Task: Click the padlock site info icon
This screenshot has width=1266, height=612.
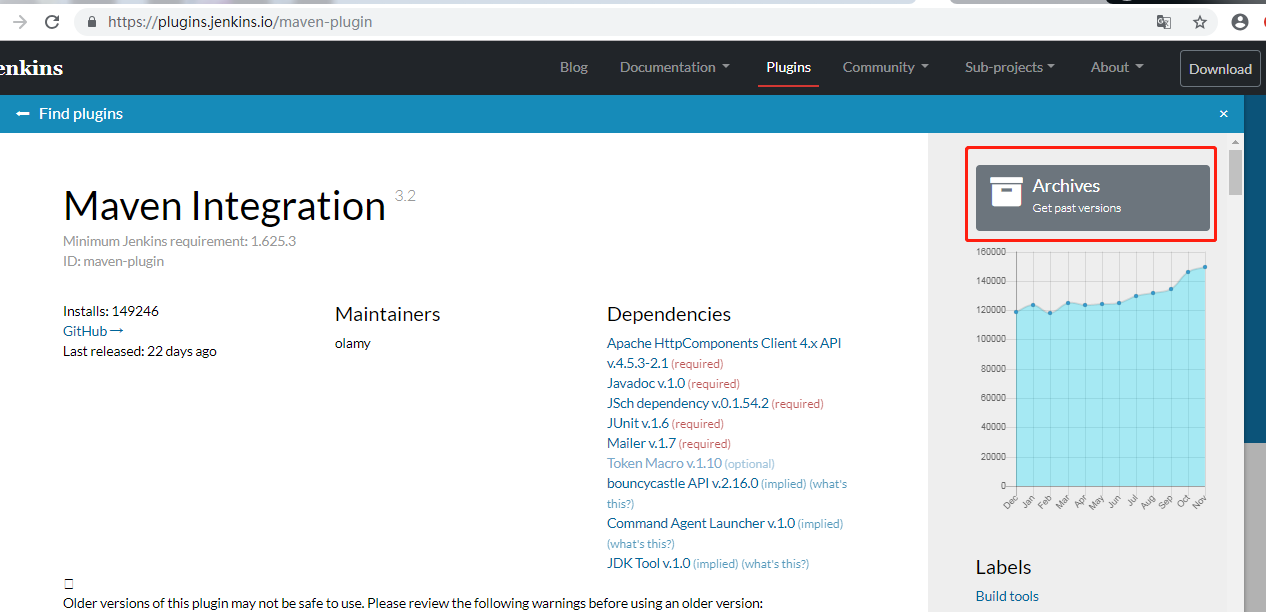Action: coord(93,21)
